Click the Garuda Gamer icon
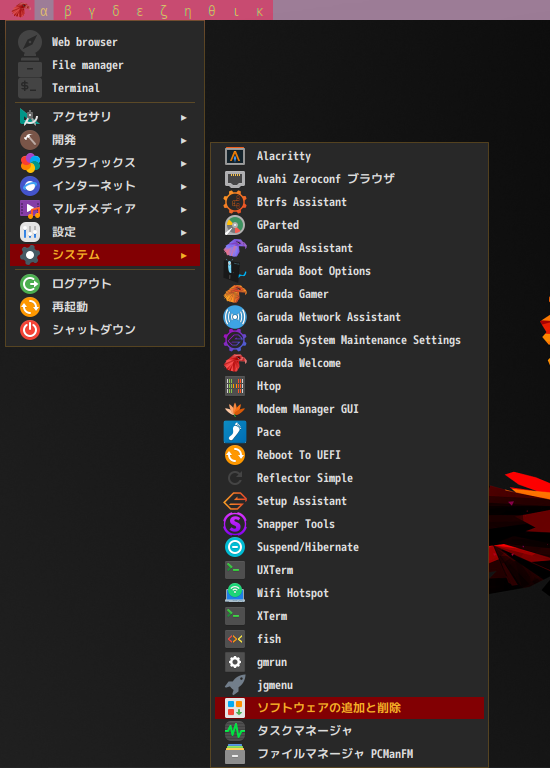 (235, 294)
